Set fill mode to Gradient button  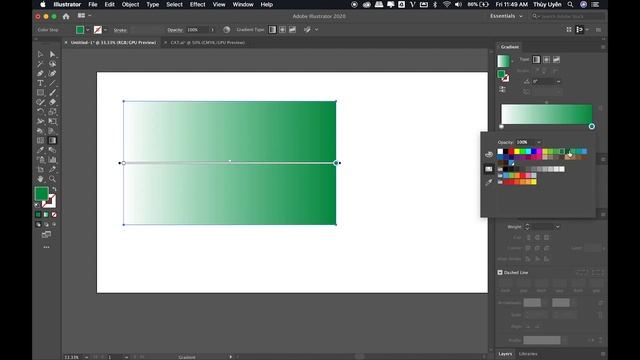pos(46,215)
